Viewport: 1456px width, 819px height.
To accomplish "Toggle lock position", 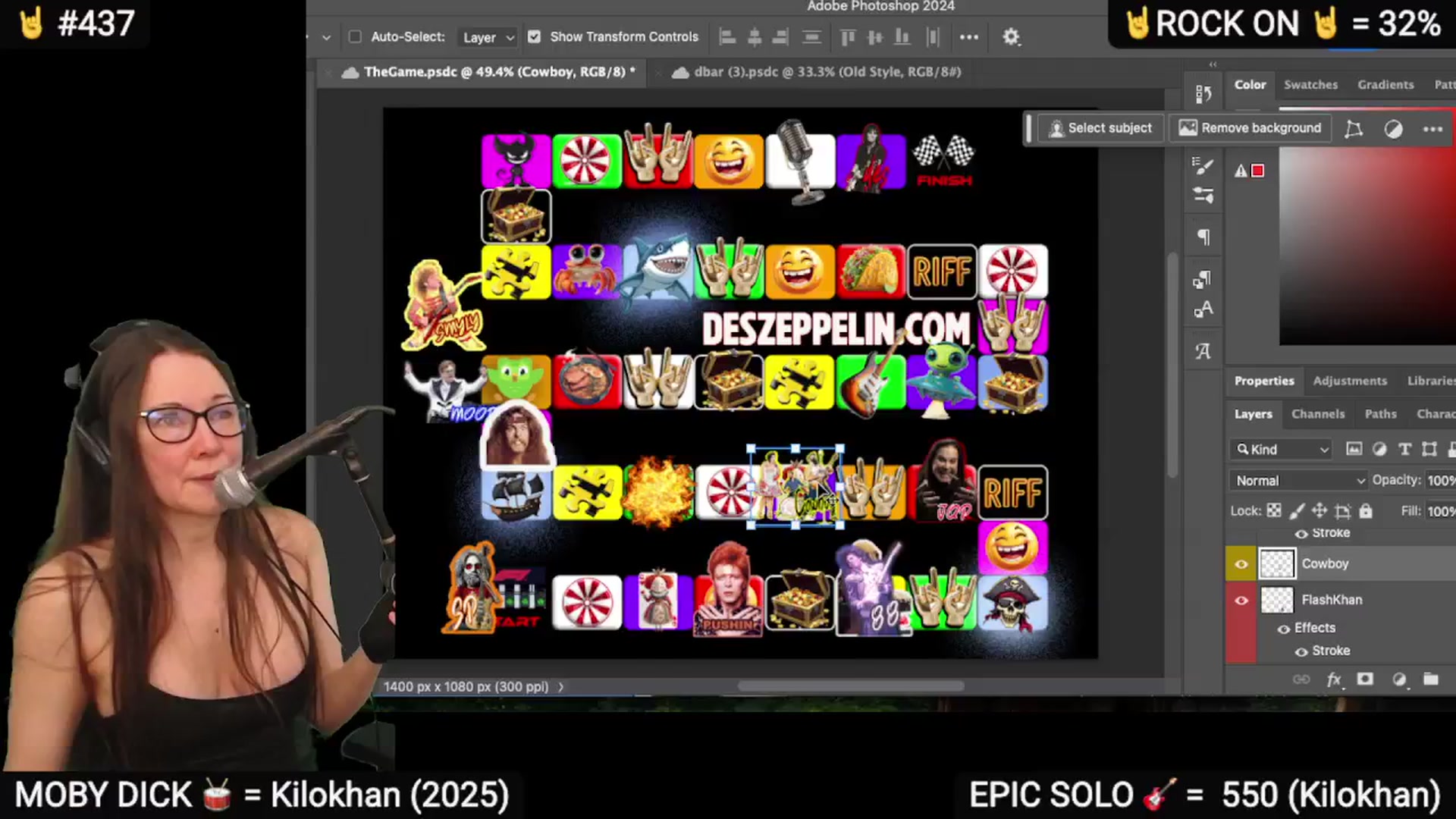I will pos(1319,510).
